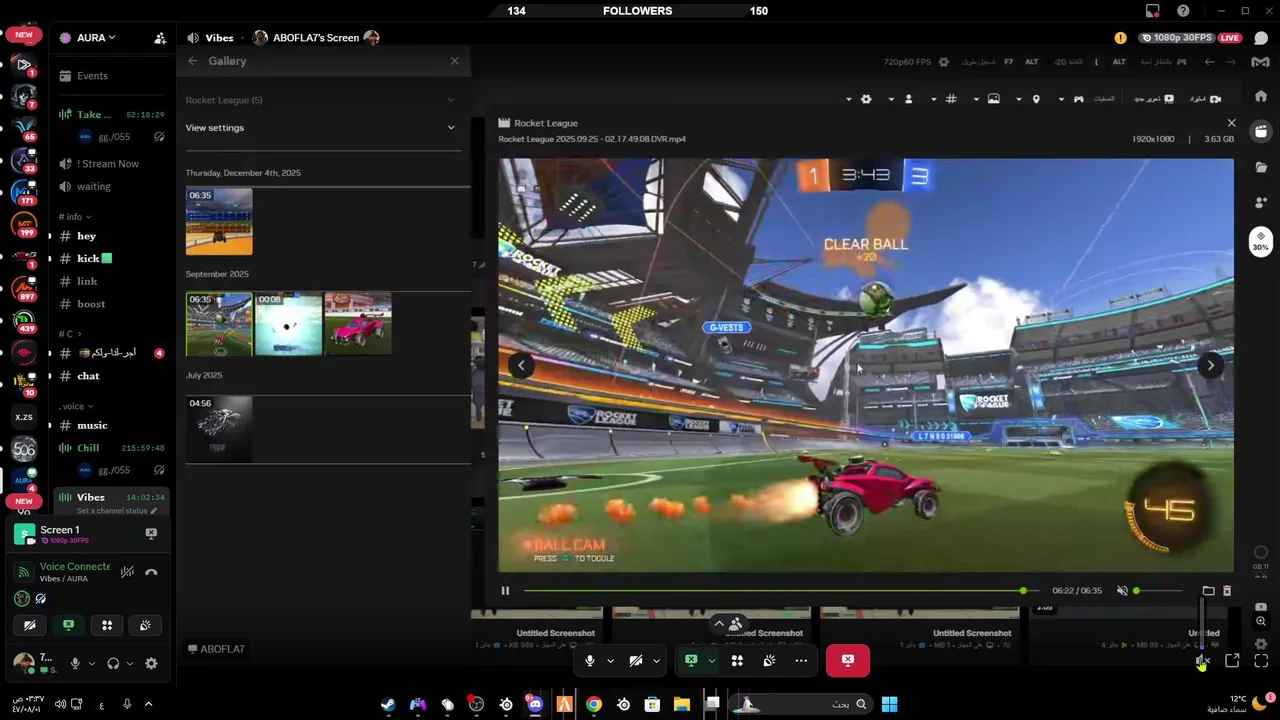This screenshot has height=720, width=1280.
Task: Click the video progress slider handle
Action: tap(1023, 591)
